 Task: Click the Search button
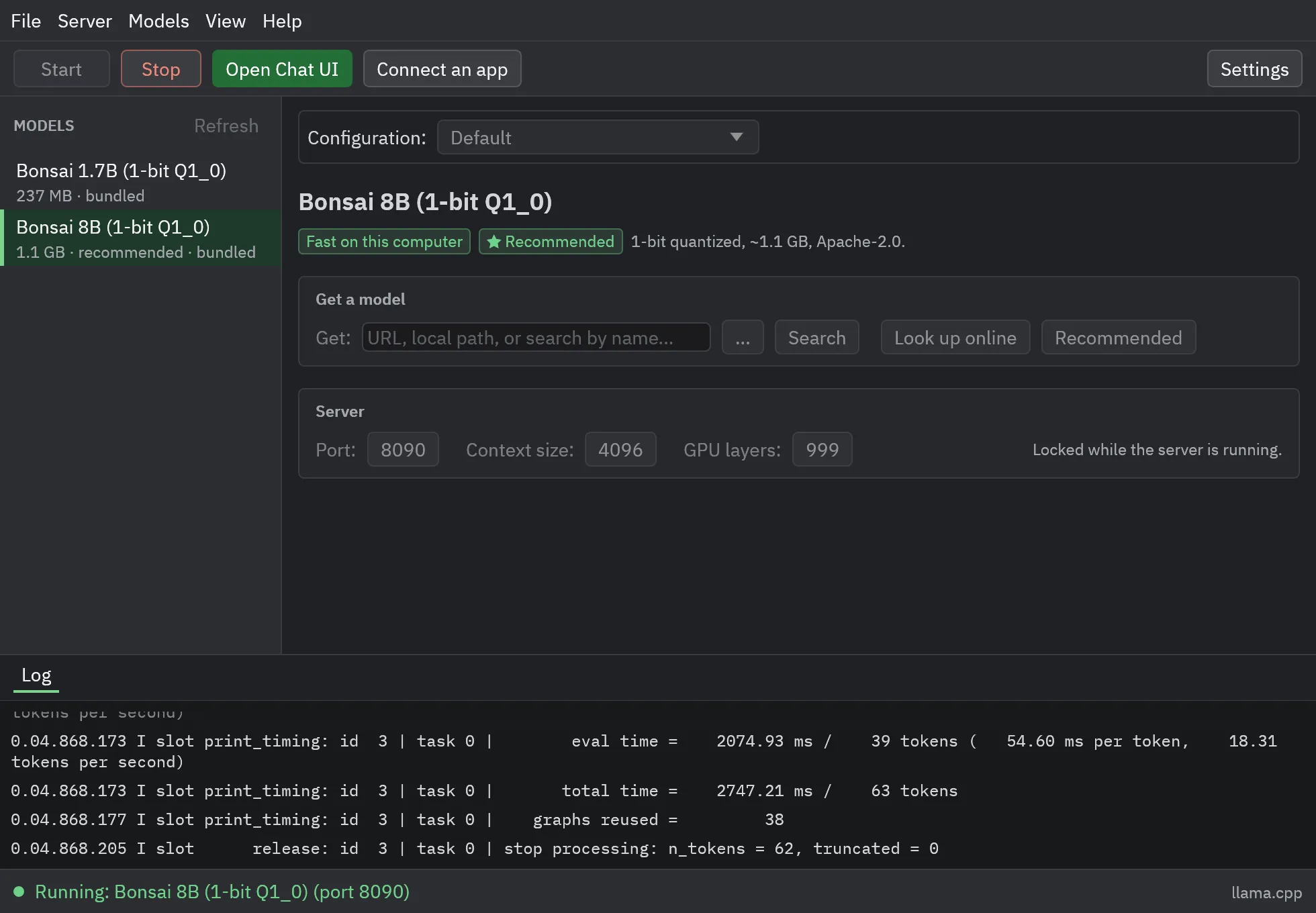(x=816, y=337)
